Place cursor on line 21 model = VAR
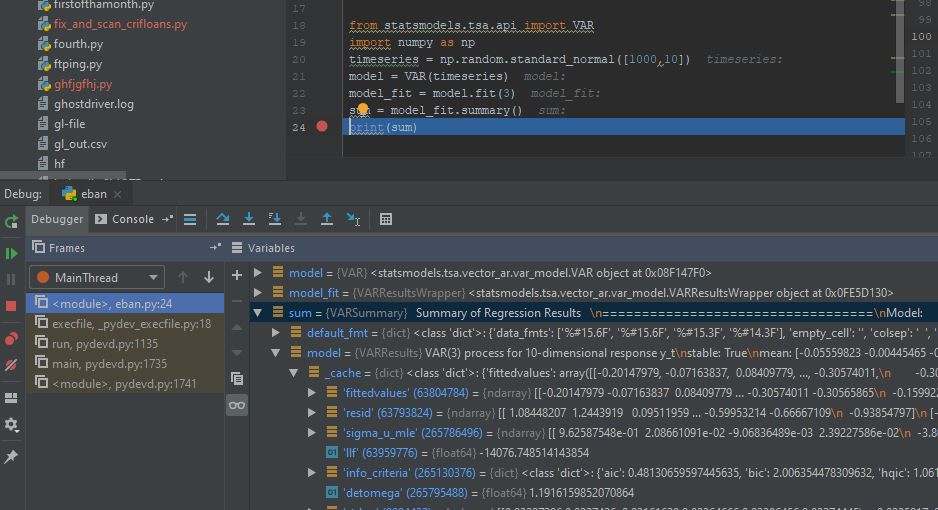 pos(428,77)
